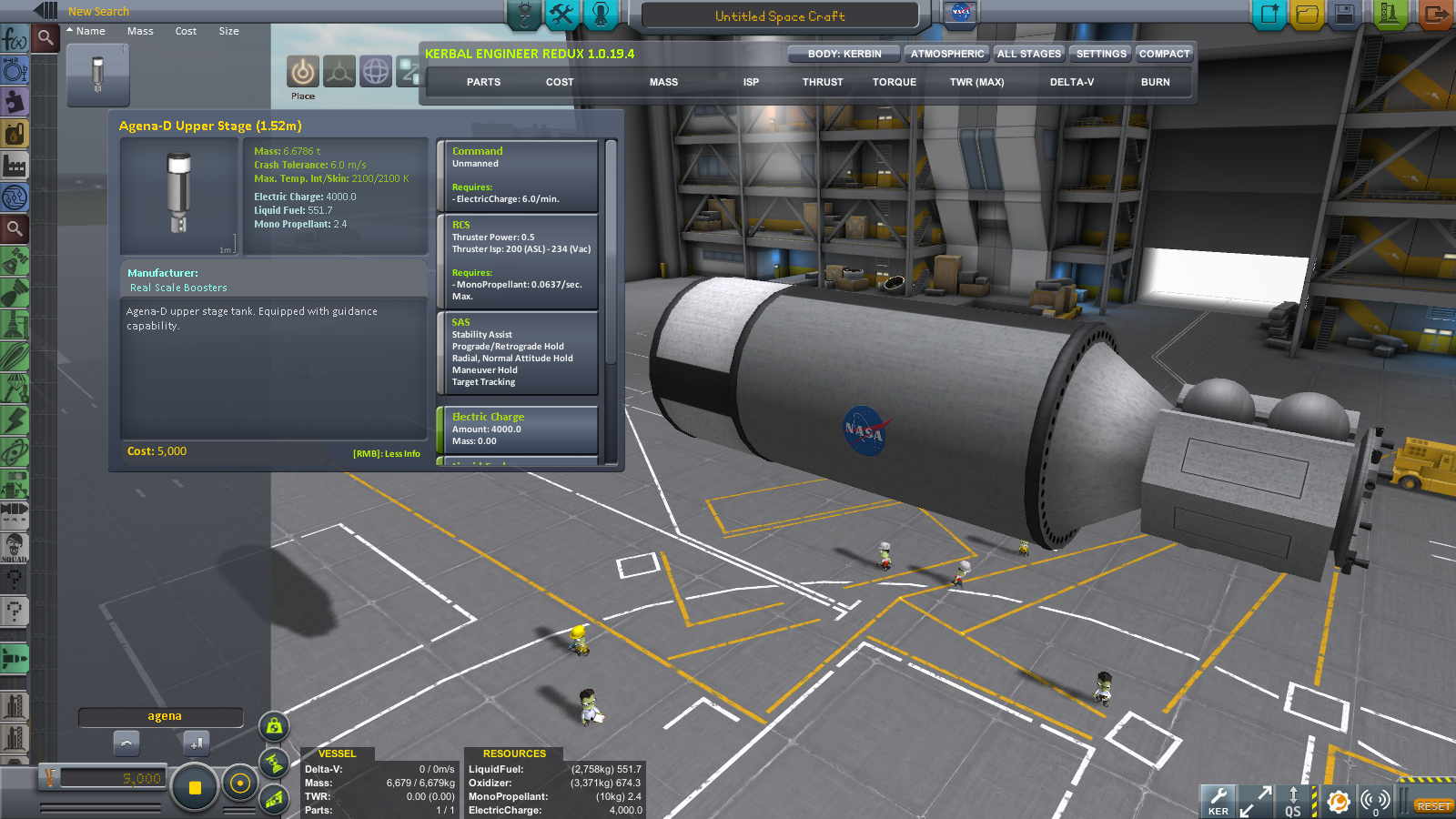Open the load craft folder icon
1456x819 pixels.
[x=1307, y=15]
